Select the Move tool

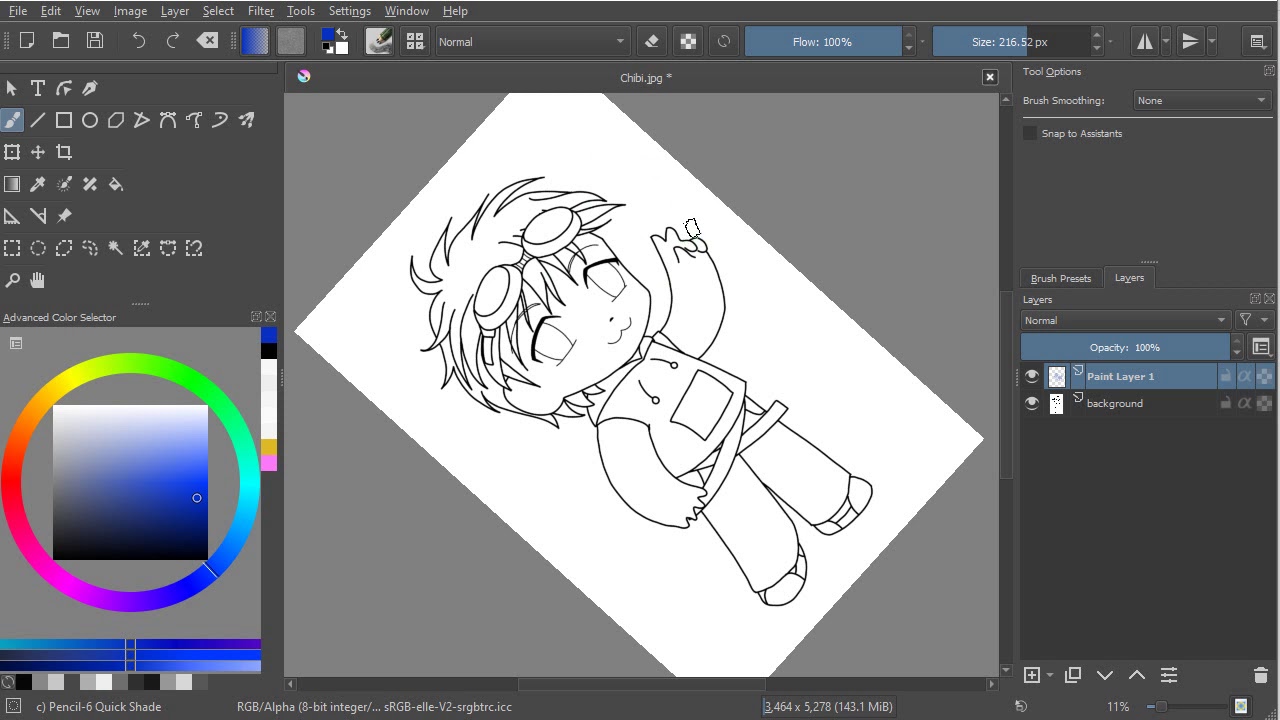pyautogui.click(x=38, y=152)
